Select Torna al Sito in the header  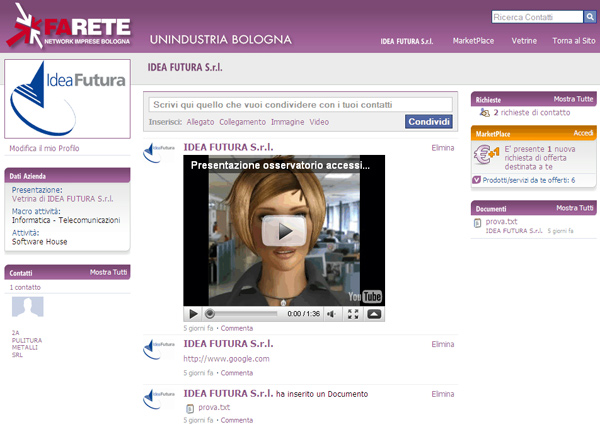574,41
